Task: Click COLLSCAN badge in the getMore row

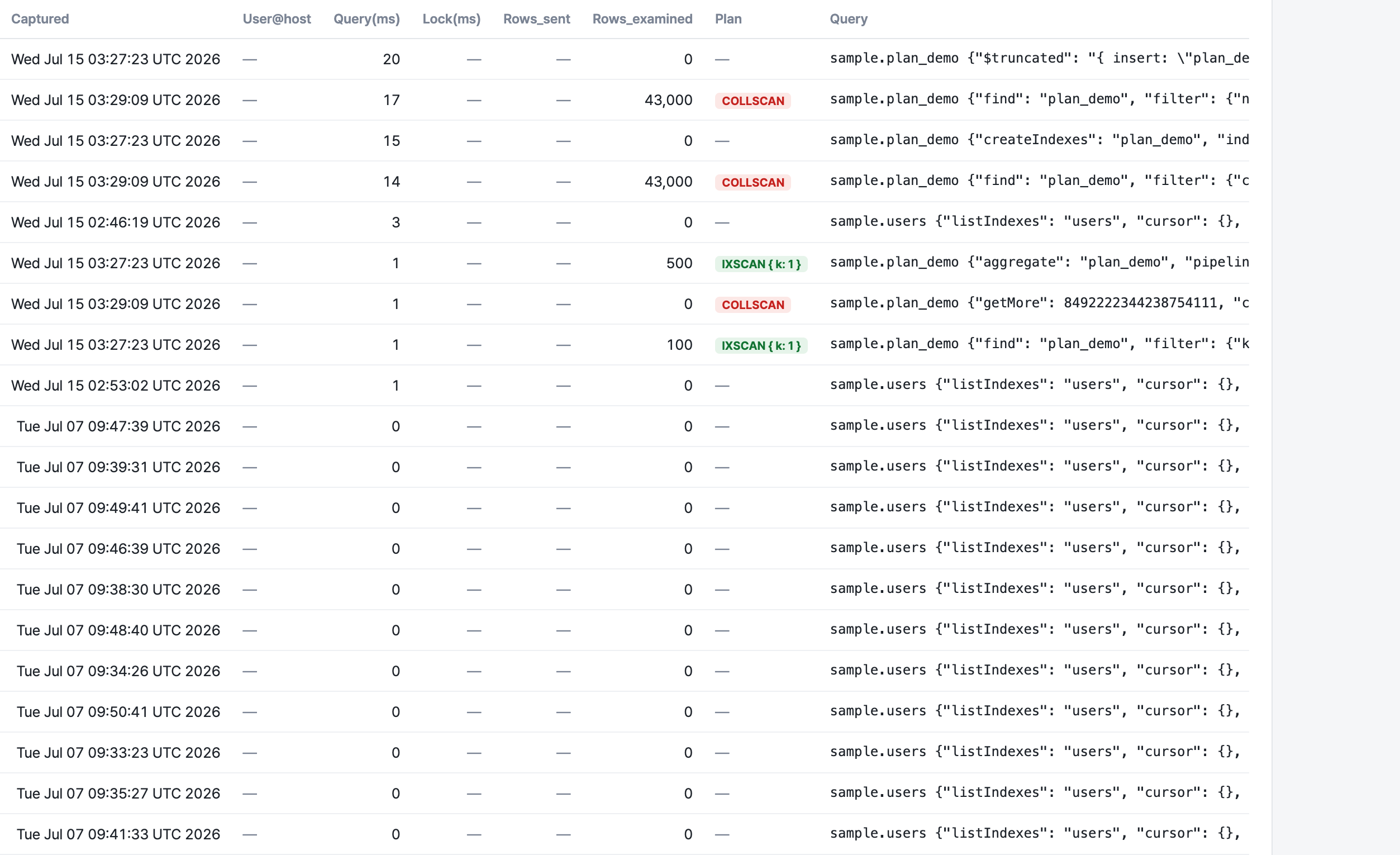Action: click(x=753, y=305)
